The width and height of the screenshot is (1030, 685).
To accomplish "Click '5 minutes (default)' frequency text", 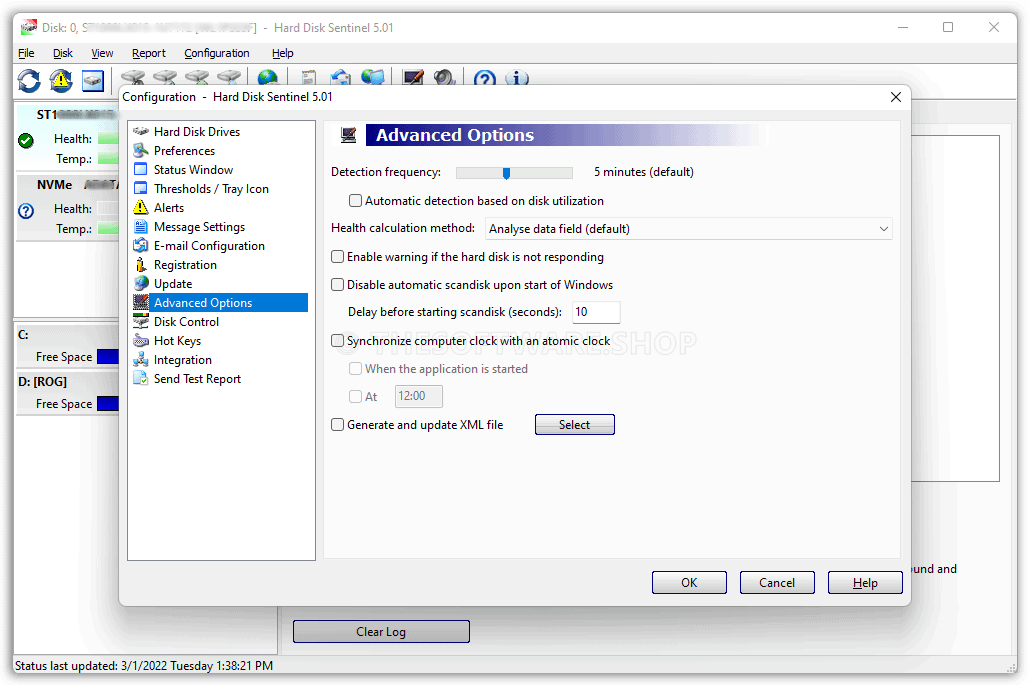I will pos(644,172).
